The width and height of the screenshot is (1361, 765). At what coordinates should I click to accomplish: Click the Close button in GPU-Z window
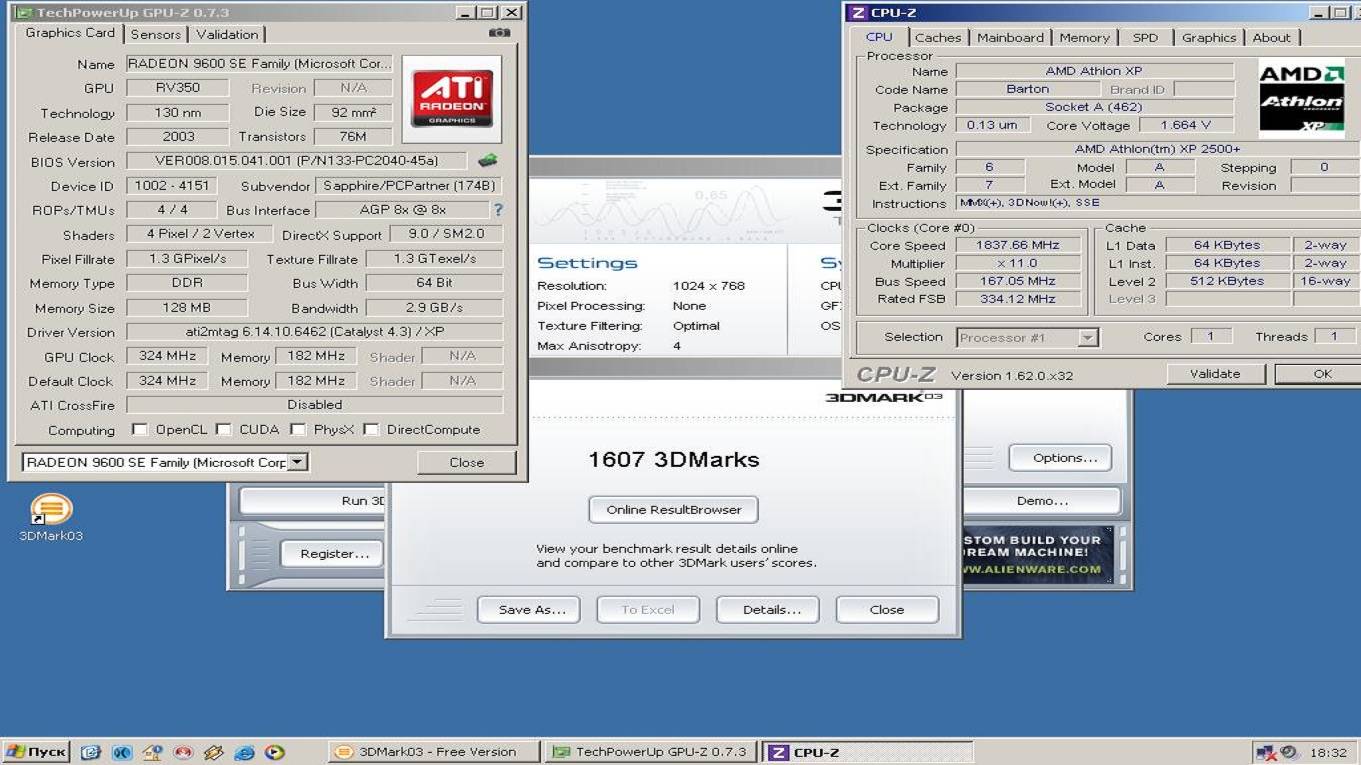(467, 462)
